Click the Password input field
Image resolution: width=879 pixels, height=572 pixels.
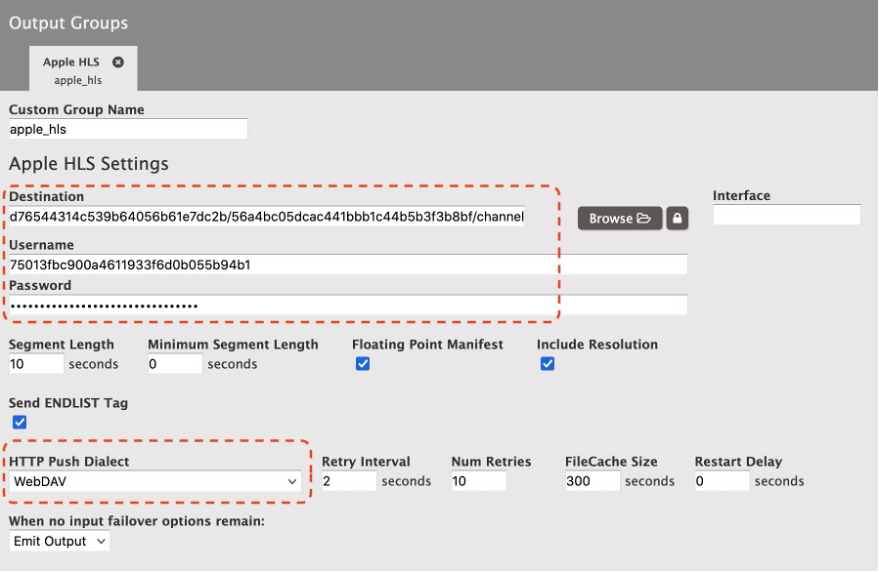pos(348,306)
